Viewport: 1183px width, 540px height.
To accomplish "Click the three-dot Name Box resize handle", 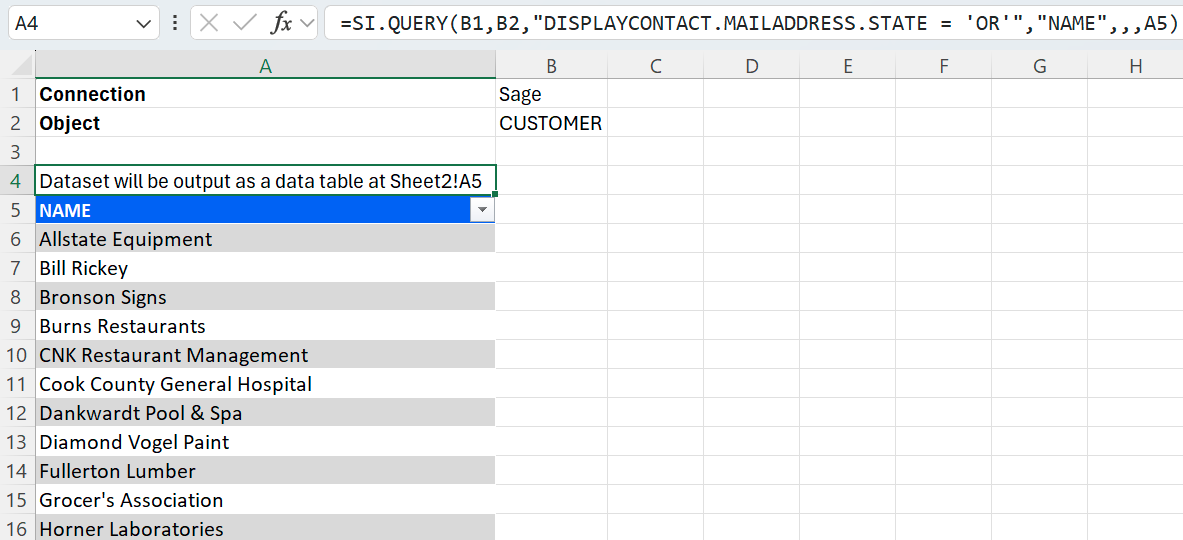I will click(x=176, y=23).
